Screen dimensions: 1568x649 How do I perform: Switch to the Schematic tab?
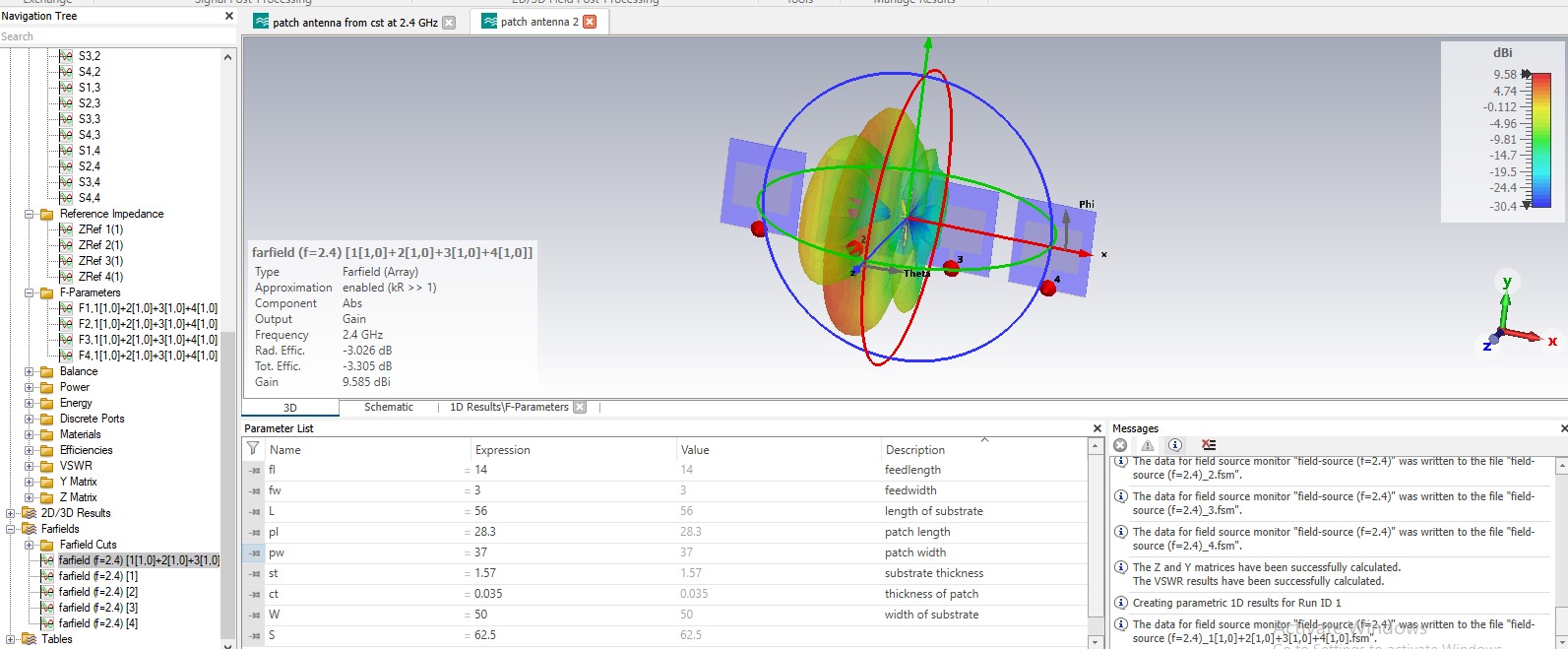pos(389,407)
